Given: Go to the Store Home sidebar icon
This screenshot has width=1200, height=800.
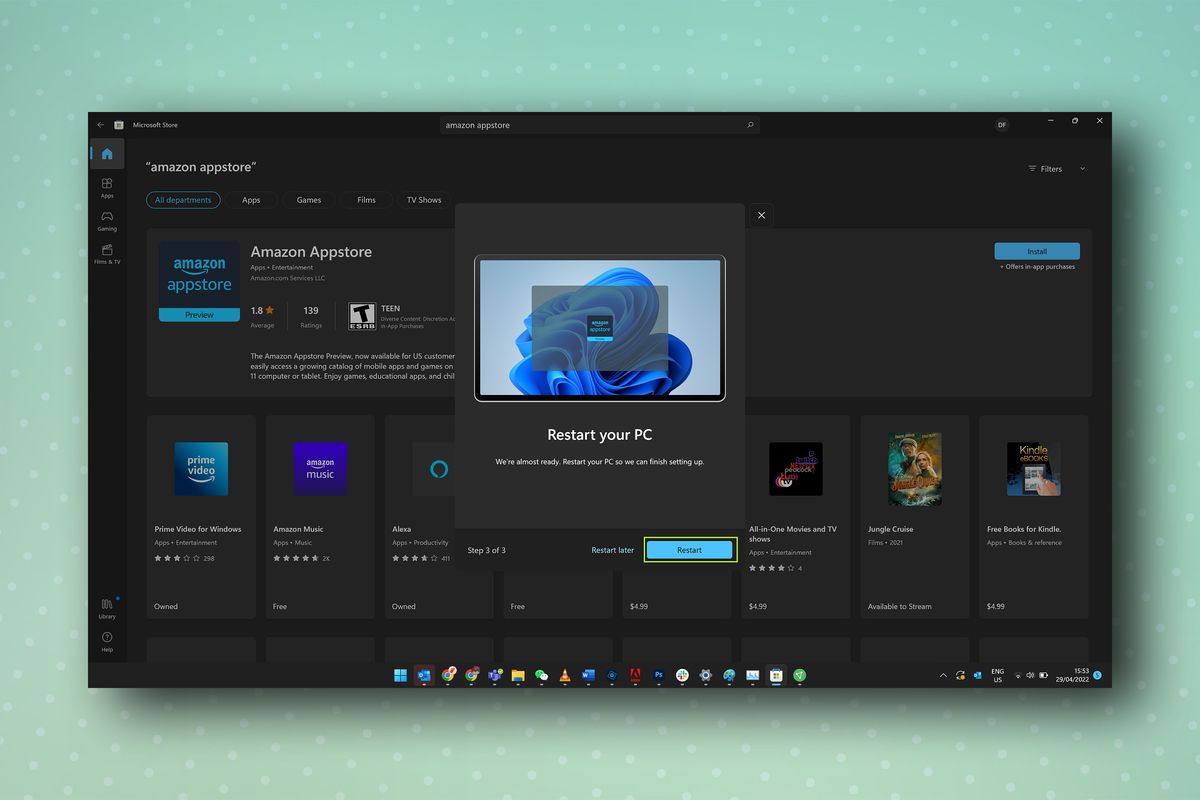Looking at the screenshot, I should pyautogui.click(x=107, y=153).
